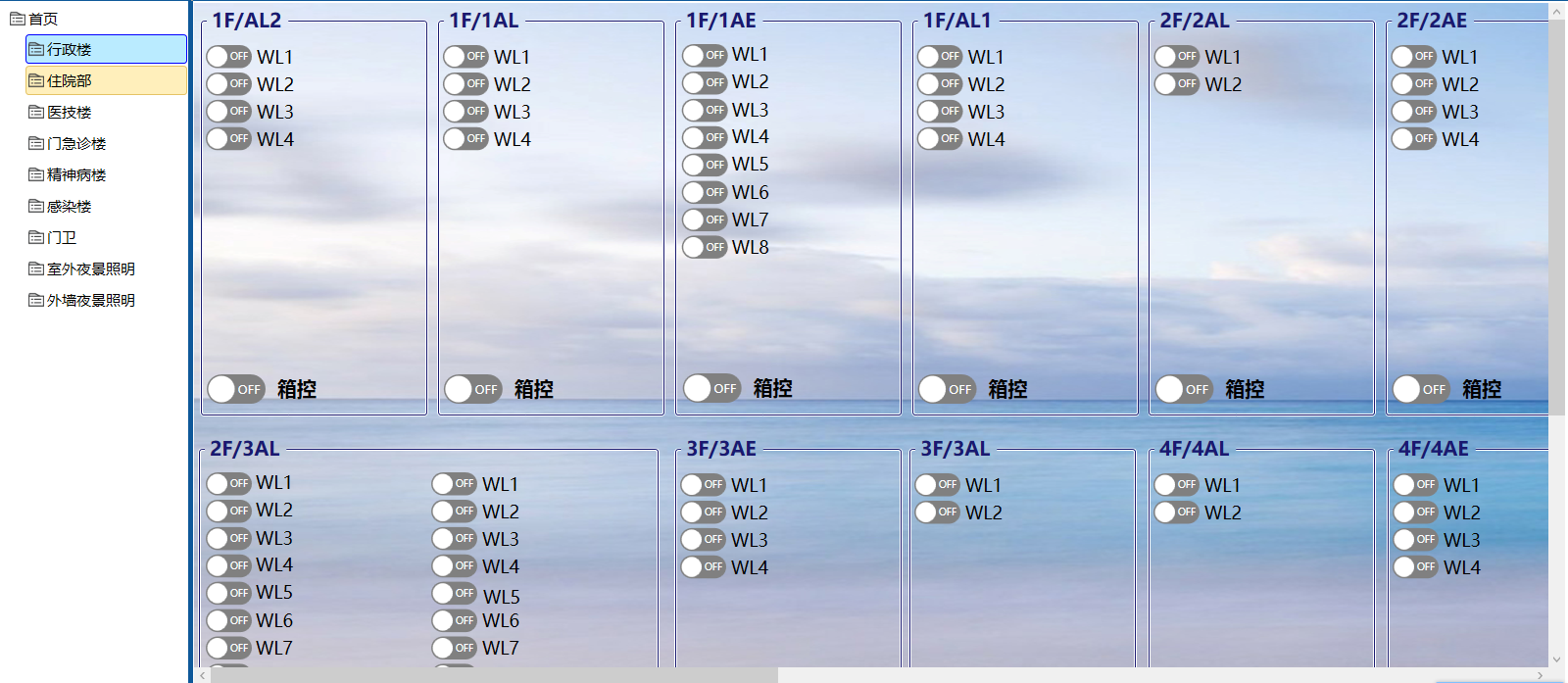
Task: Click the icon beside 门卫
Action: point(36,238)
